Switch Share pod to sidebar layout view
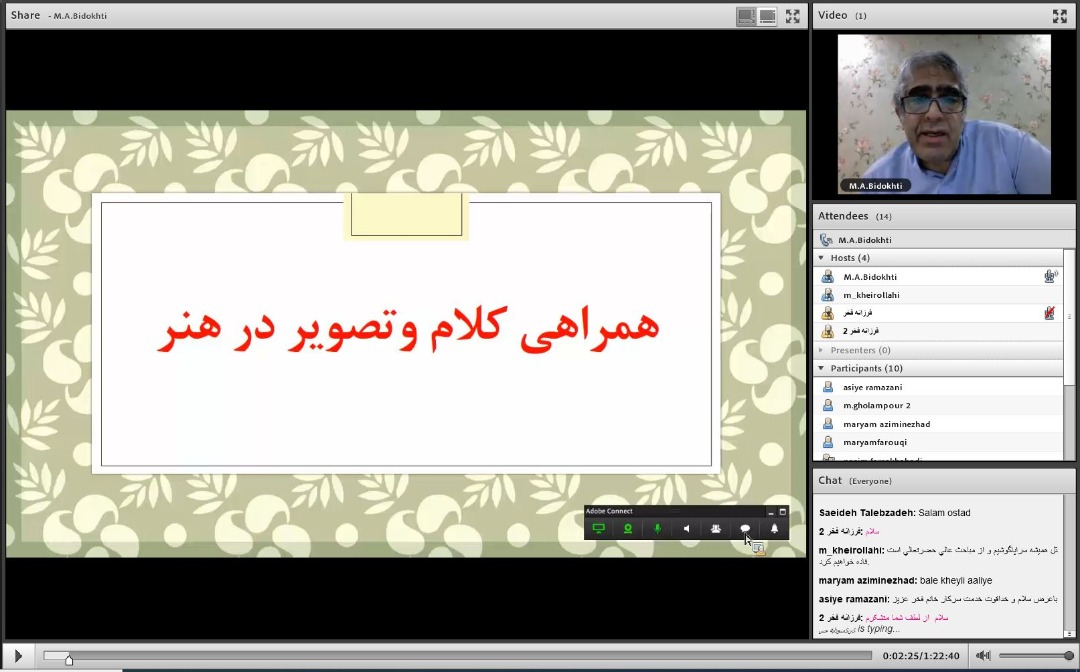The image size is (1080, 672). tap(746, 16)
